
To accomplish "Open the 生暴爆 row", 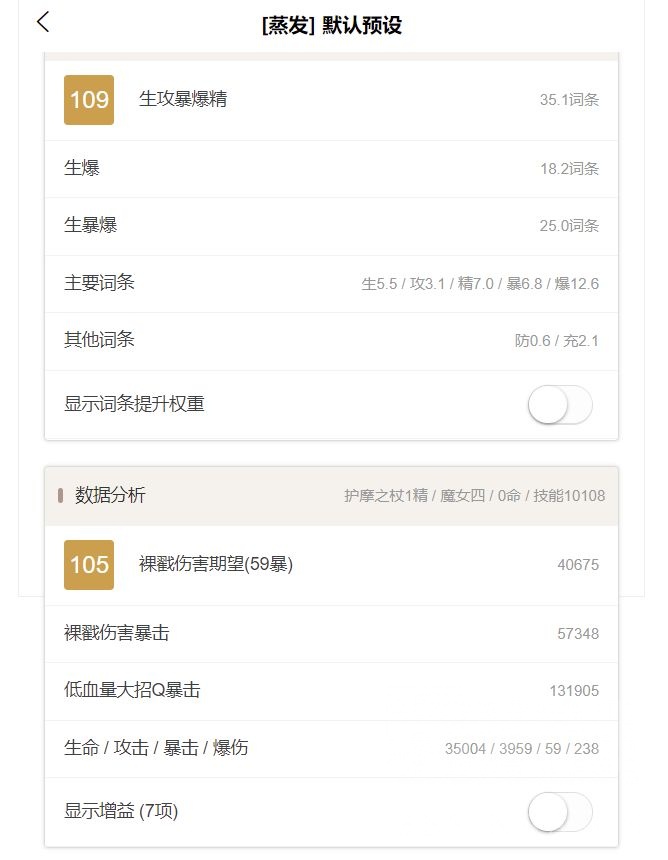I will [91, 225].
